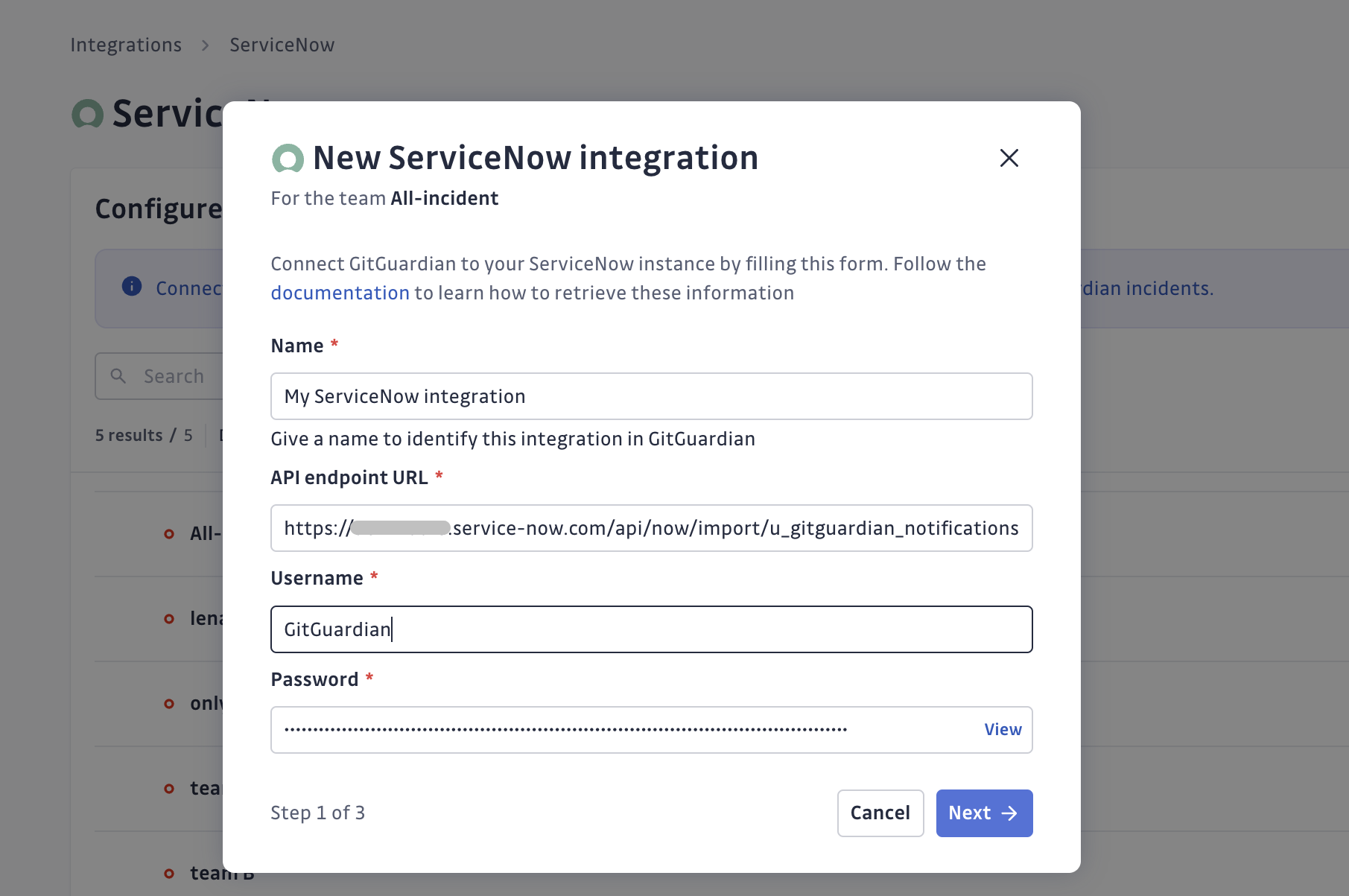Click the ServiceNow logo in dialog title
The image size is (1349, 896).
click(288, 159)
